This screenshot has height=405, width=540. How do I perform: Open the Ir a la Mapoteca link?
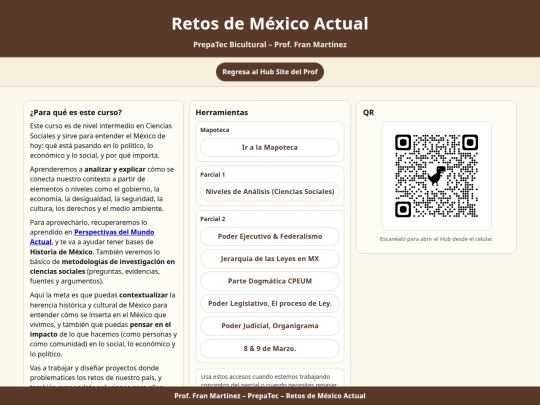tap(270, 147)
